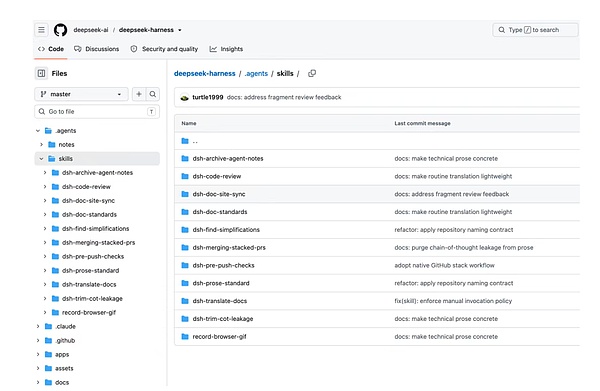
Task: Select dsh-prose-standard in the sidebar tree
Action: click(91, 270)
